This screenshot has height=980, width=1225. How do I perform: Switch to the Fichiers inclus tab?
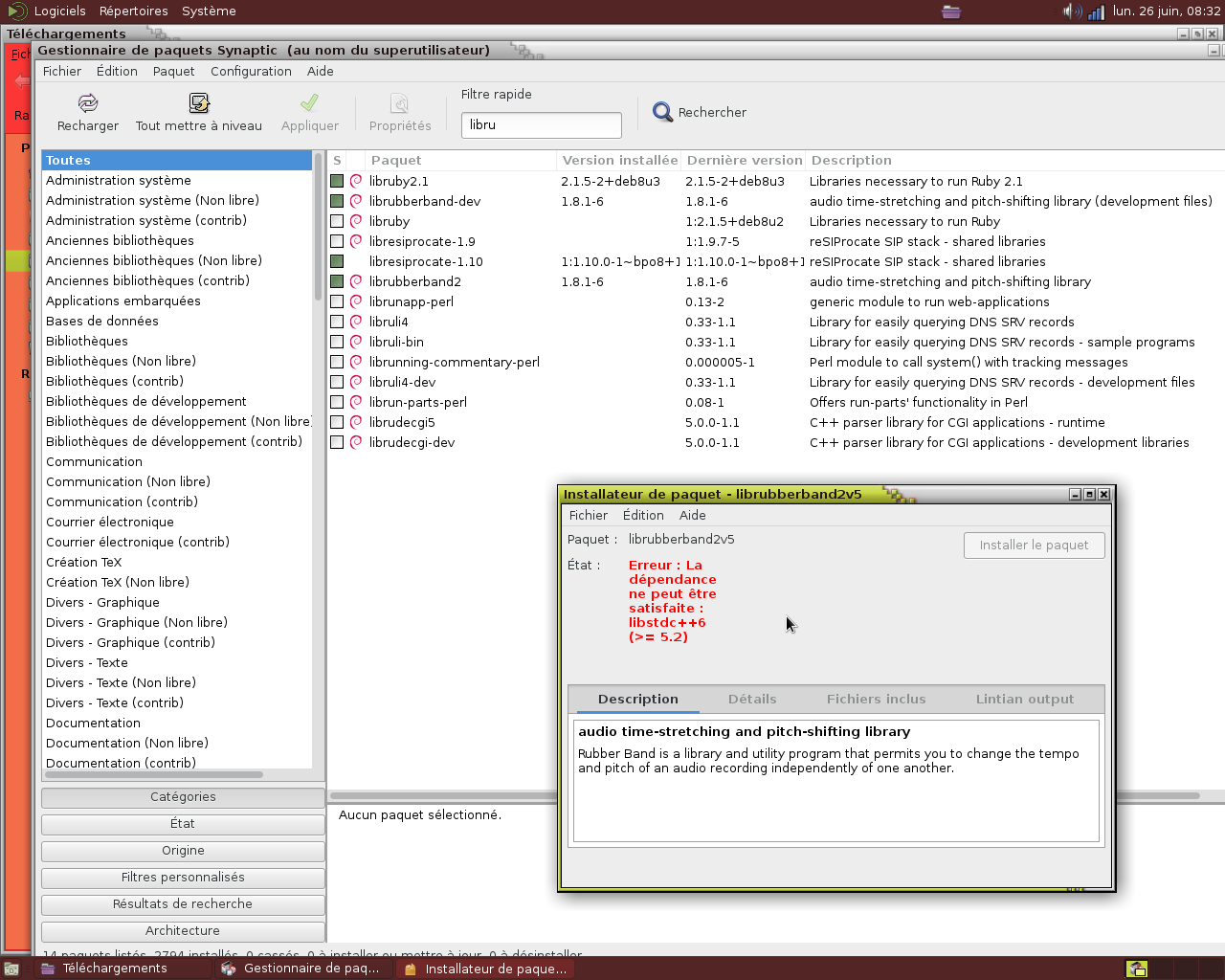click(876, 699)
